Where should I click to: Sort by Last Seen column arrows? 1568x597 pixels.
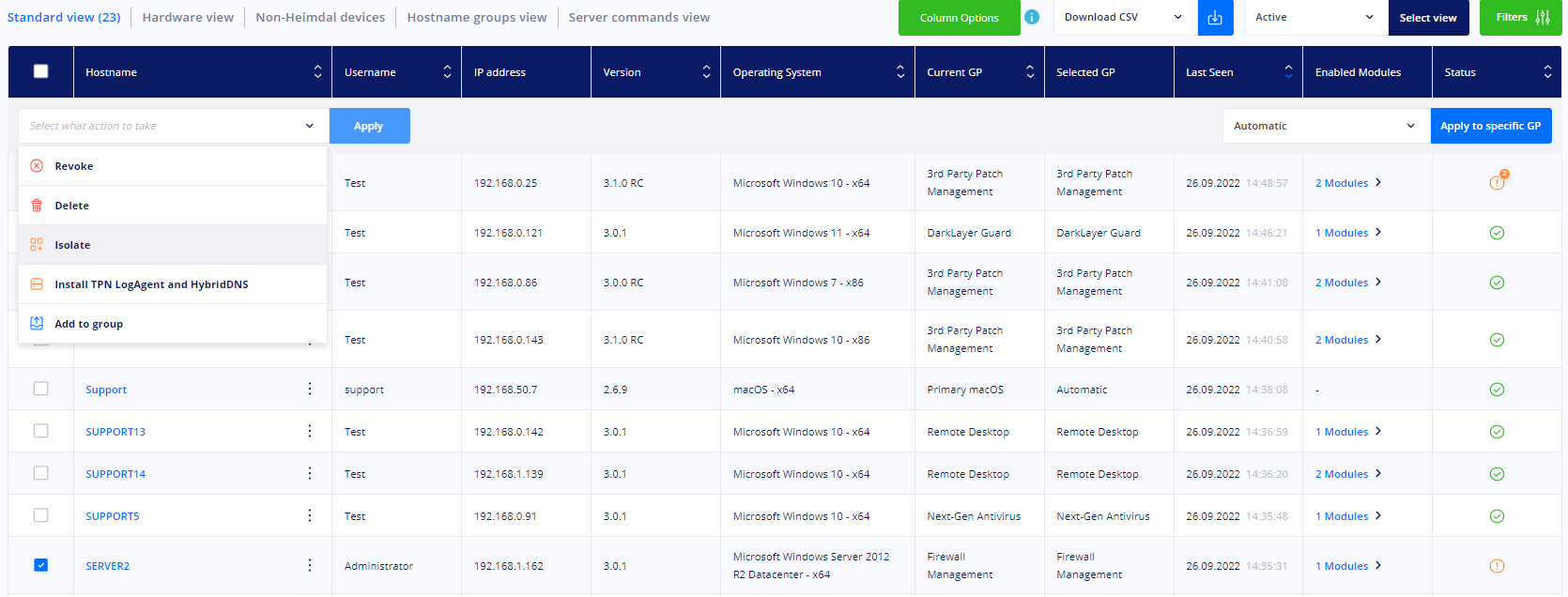tap(1288, 71)
